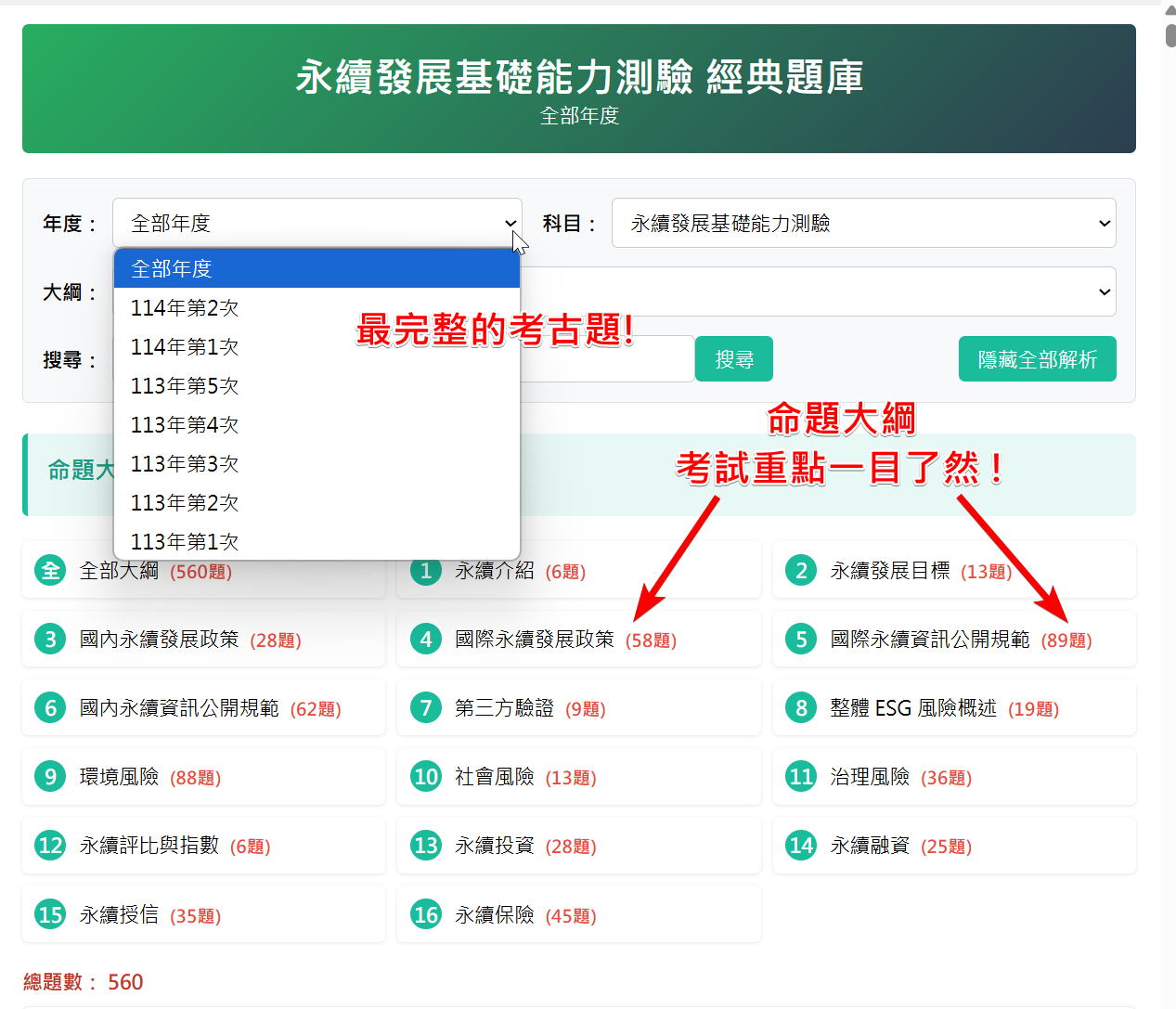This screenshot has height=1009, width=1176.
Task: Open the 國際永續發展政策 (58題) topic
Action: point(579,639)
